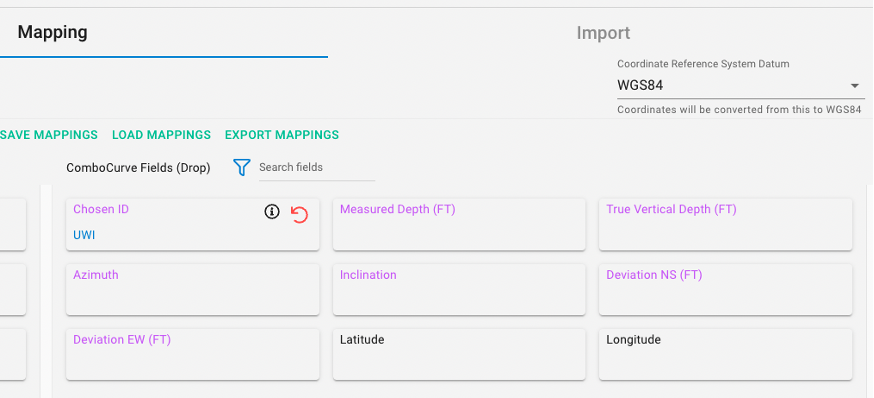The image size is (874, 398).
Task: Click the filter funnel icon
Action: tap(241, 167)
